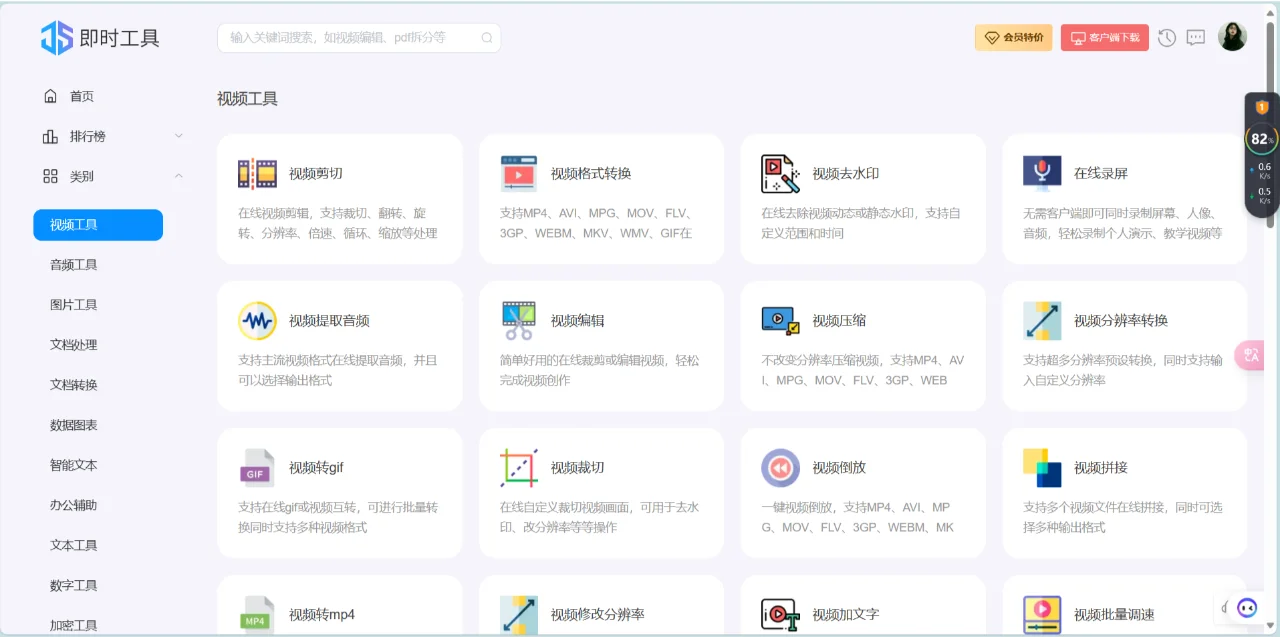The height and width of the screenshot is (637, 1280).
Task: Open the 文档转换 category
Action: point(74,385)
